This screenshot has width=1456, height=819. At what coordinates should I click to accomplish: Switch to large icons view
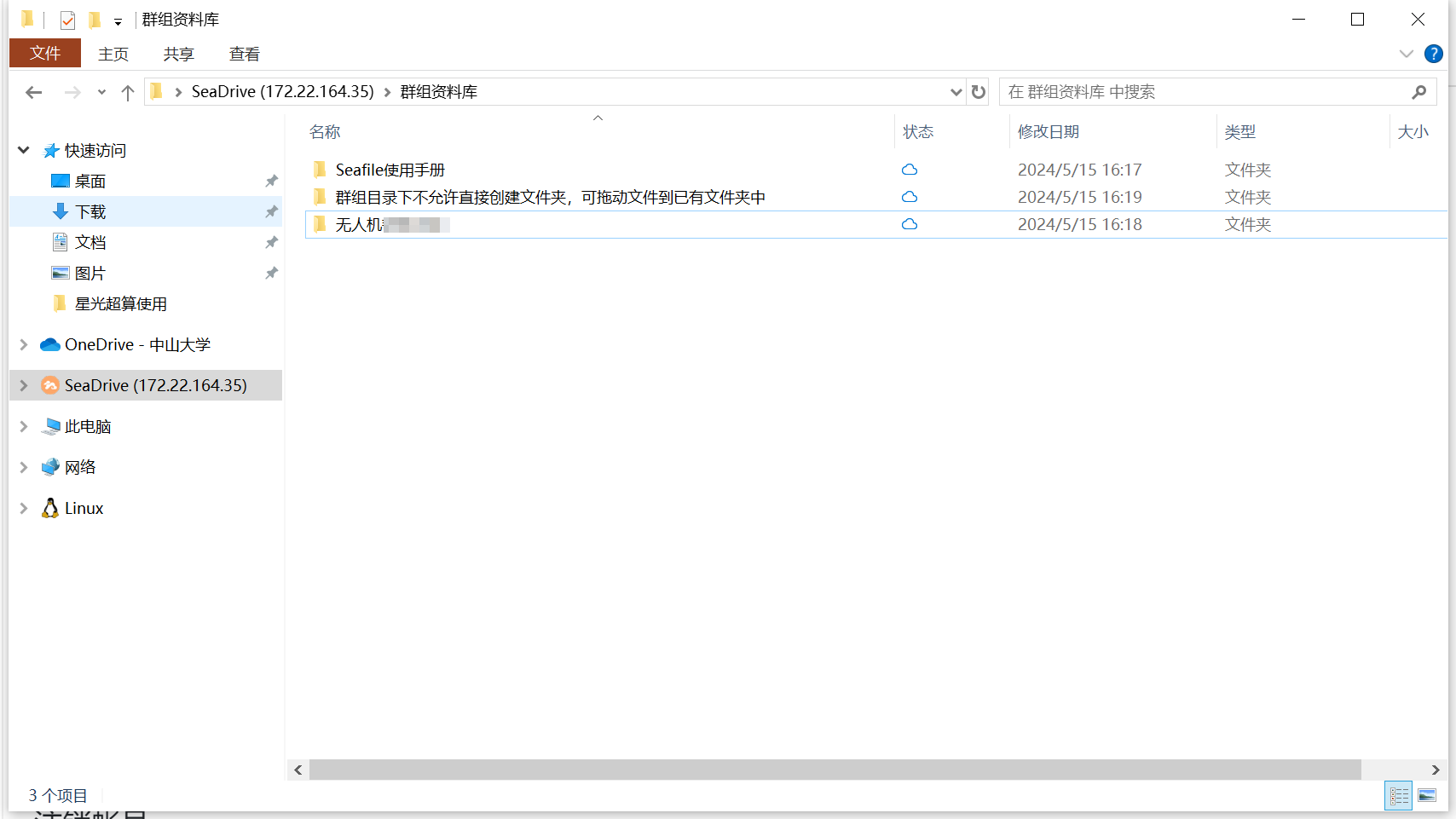[x=1427, y=796]
